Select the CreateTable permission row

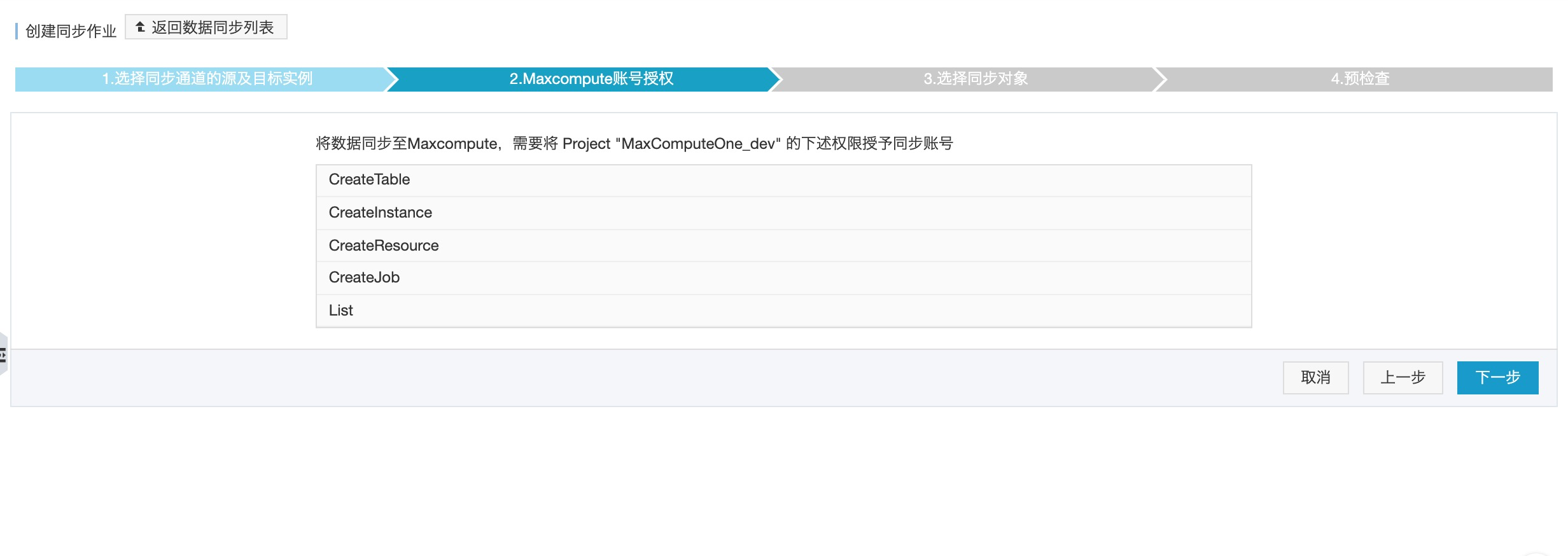[x=783, y=180]
